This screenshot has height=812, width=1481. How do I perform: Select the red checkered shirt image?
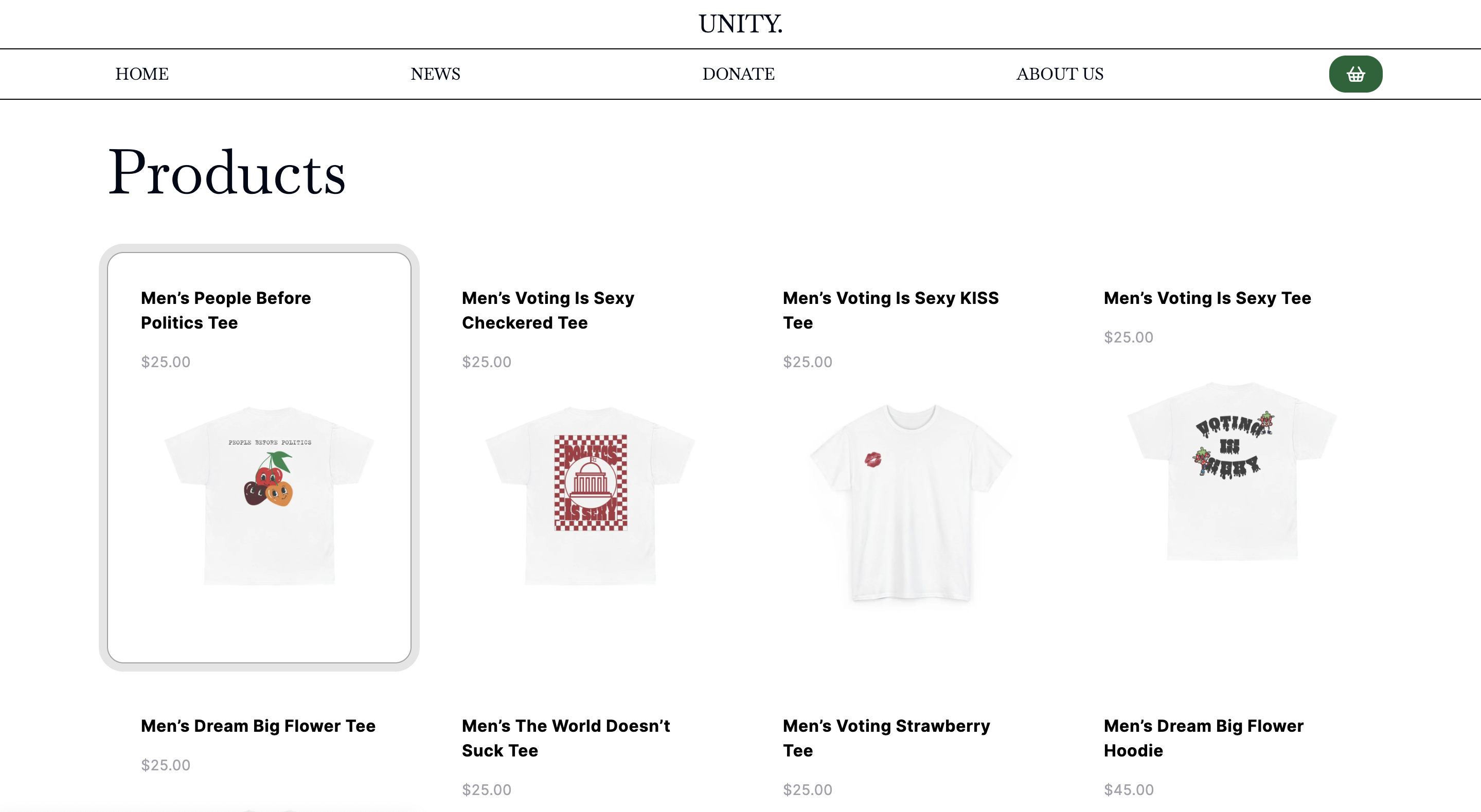coord(591,495)
